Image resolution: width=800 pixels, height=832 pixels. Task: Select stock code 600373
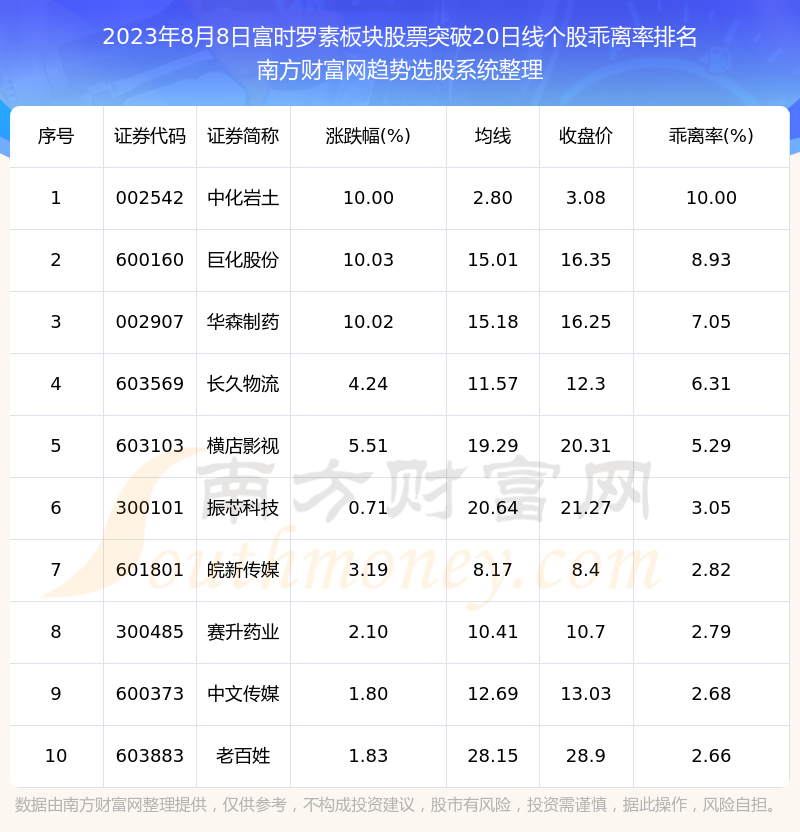tap(150, 694)
